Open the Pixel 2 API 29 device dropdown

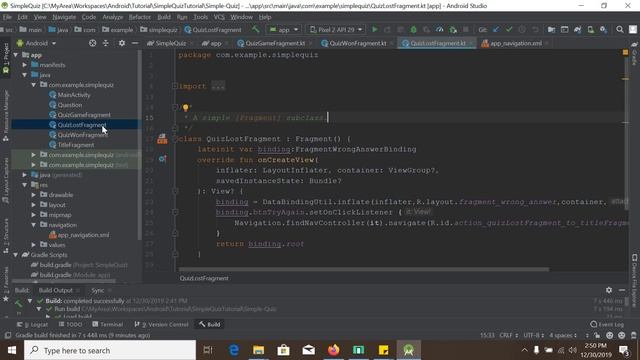(336, 29)
